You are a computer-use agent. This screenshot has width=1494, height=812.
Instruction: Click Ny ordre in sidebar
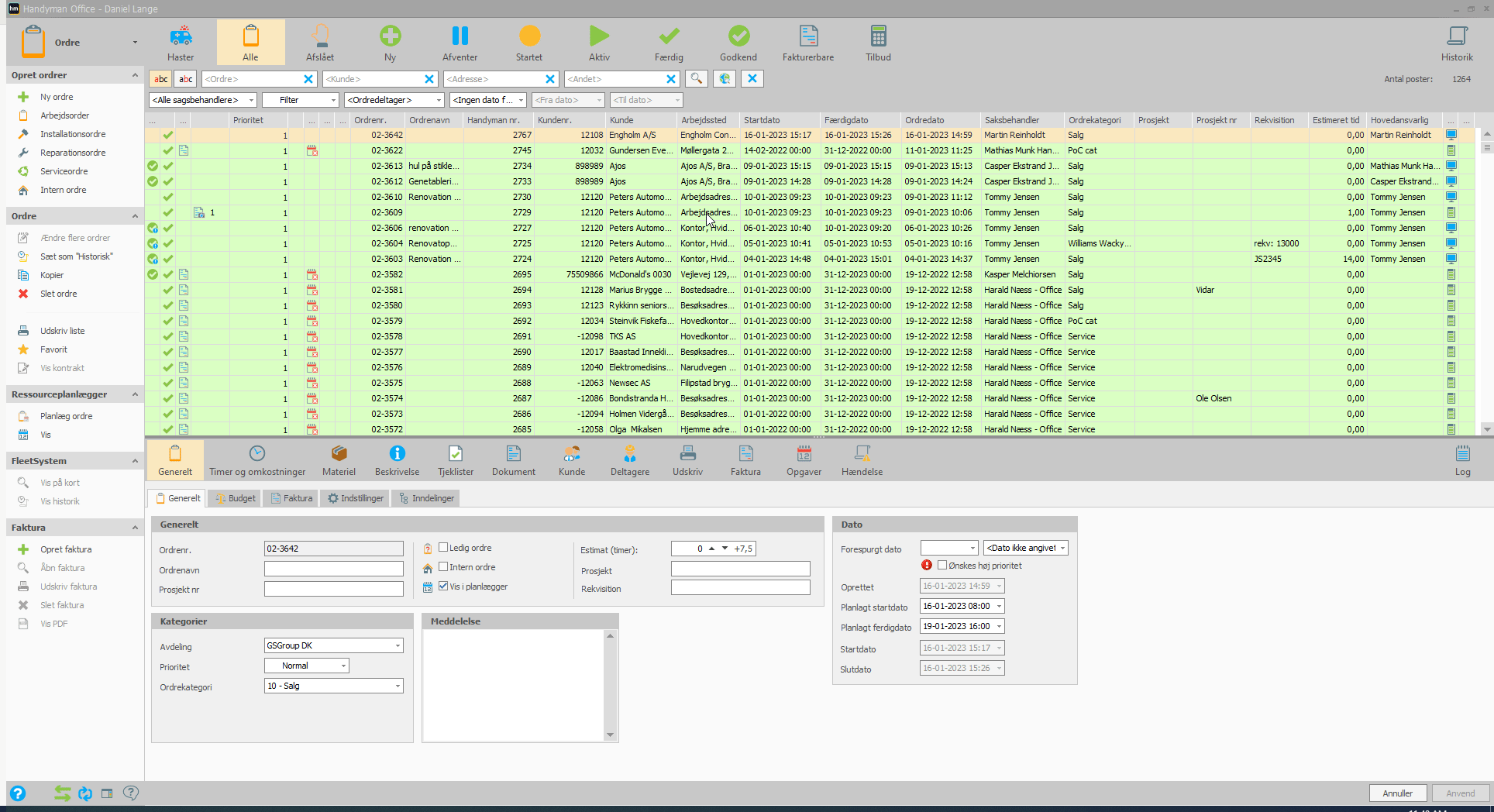tap(57, 97)
